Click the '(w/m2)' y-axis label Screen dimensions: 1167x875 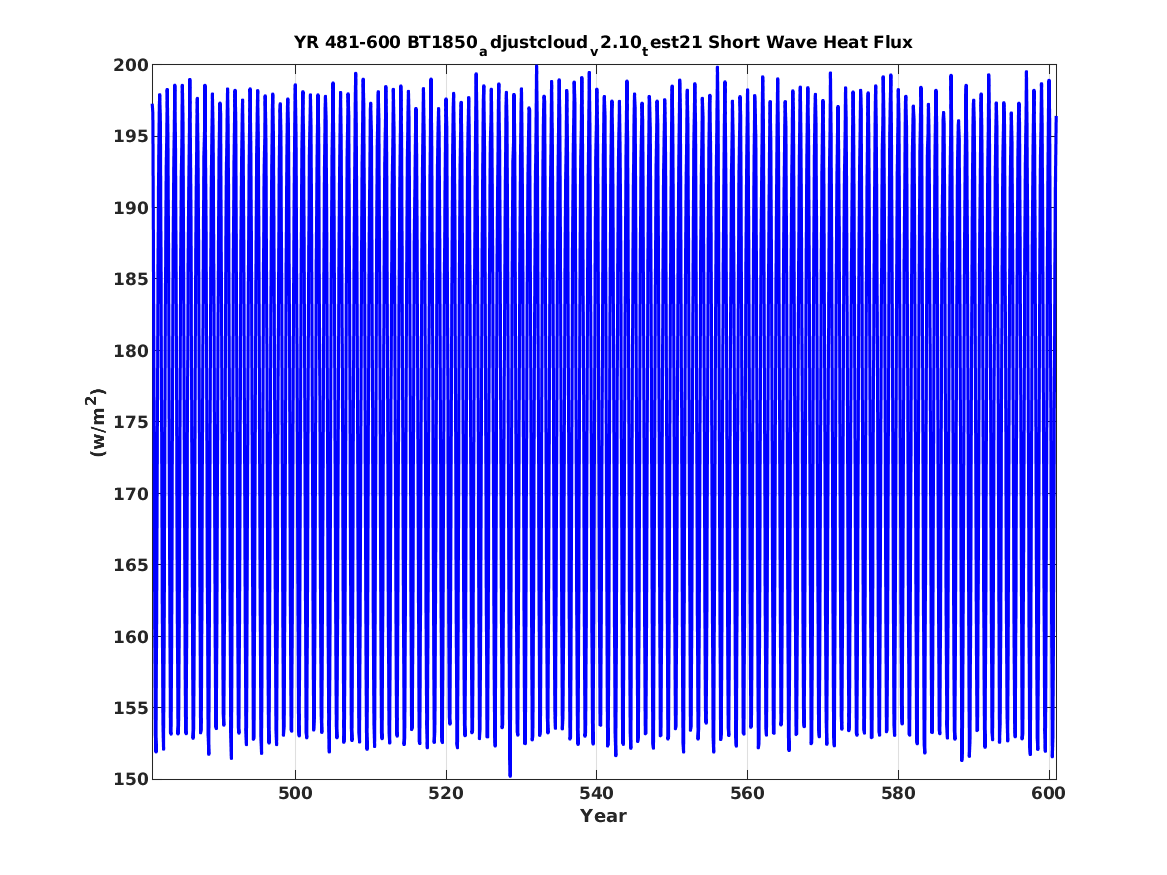[x=97, y=422]
